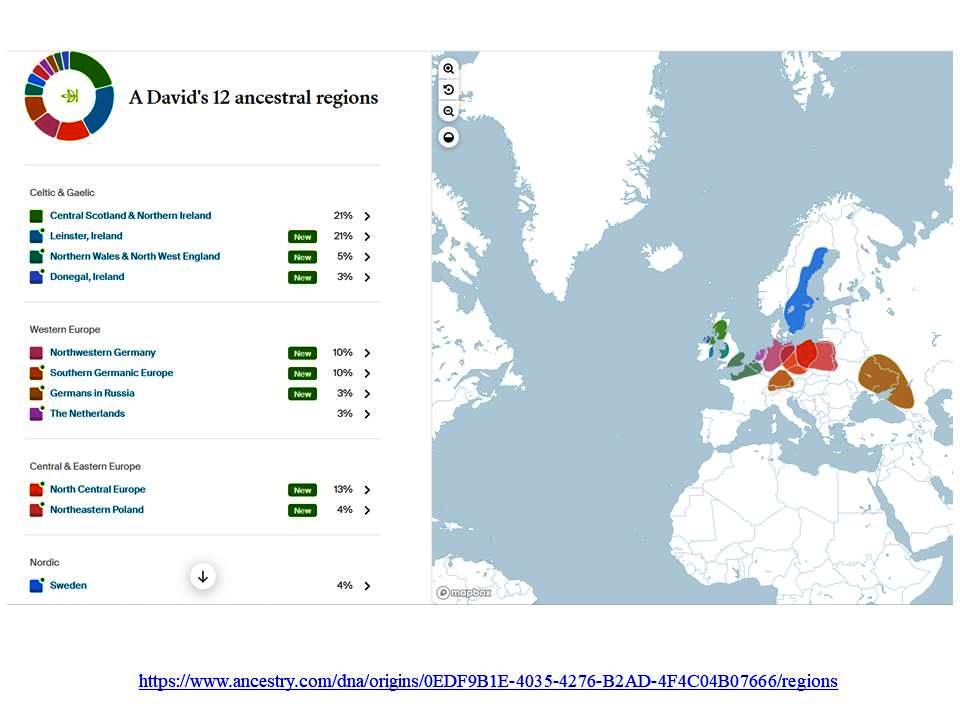Image resolution: width=960 pixels, height=720 pixels.
Task: Click the ancestry donut chart
Action: click(68, 96)
